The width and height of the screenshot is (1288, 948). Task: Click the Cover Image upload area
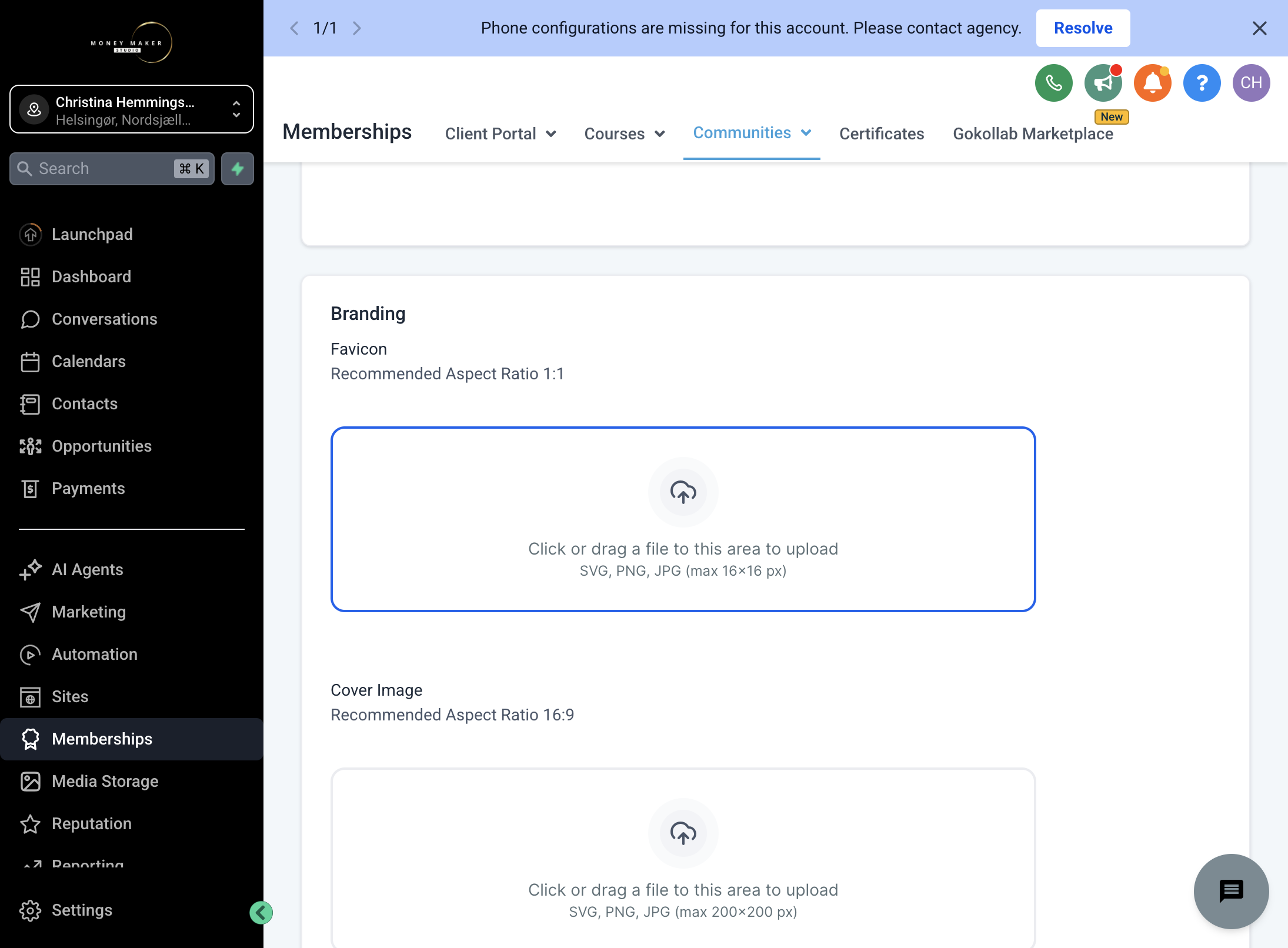tap(683, 859)
